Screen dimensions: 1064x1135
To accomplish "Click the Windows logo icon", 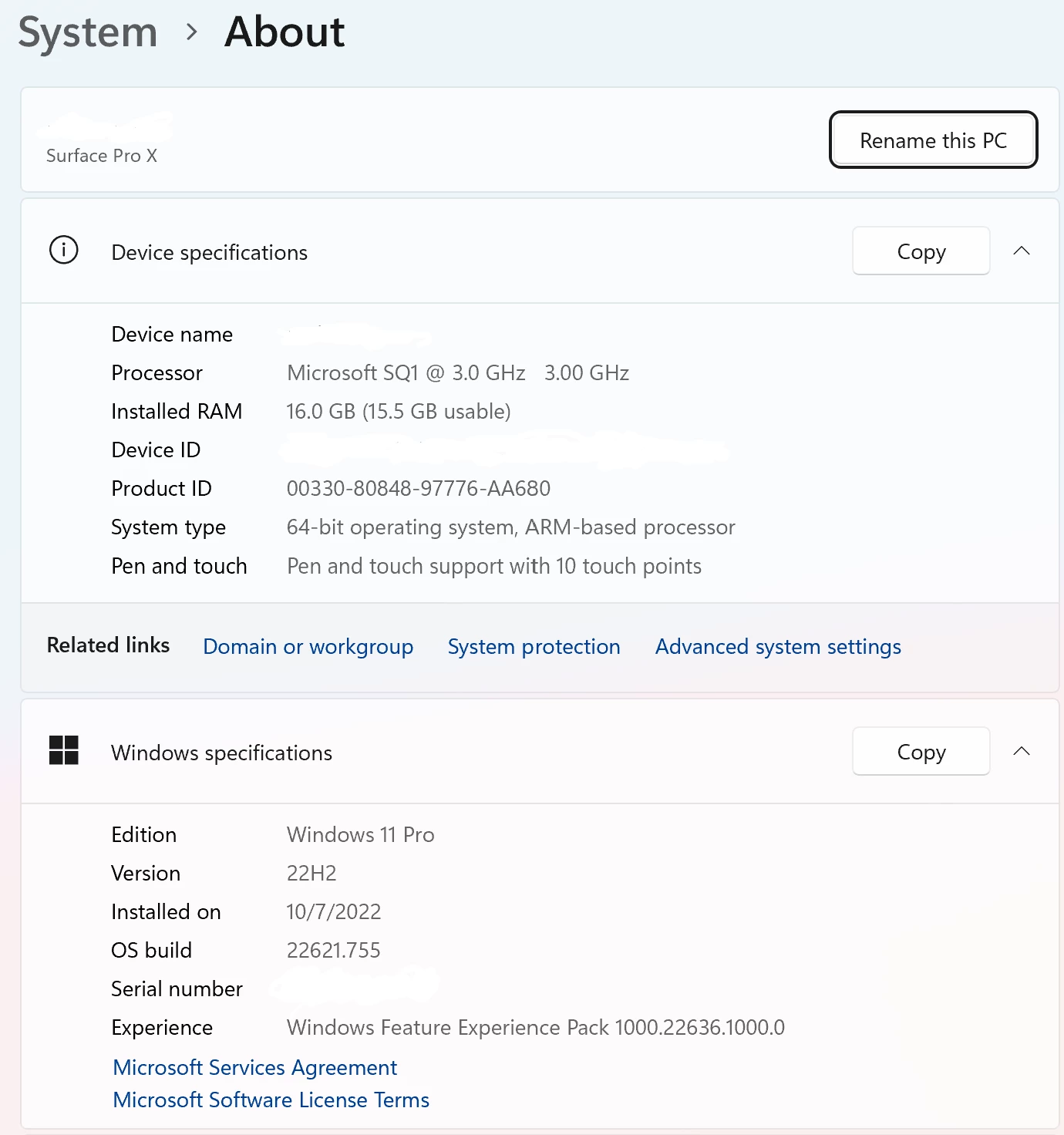I will tap(63, 750).
